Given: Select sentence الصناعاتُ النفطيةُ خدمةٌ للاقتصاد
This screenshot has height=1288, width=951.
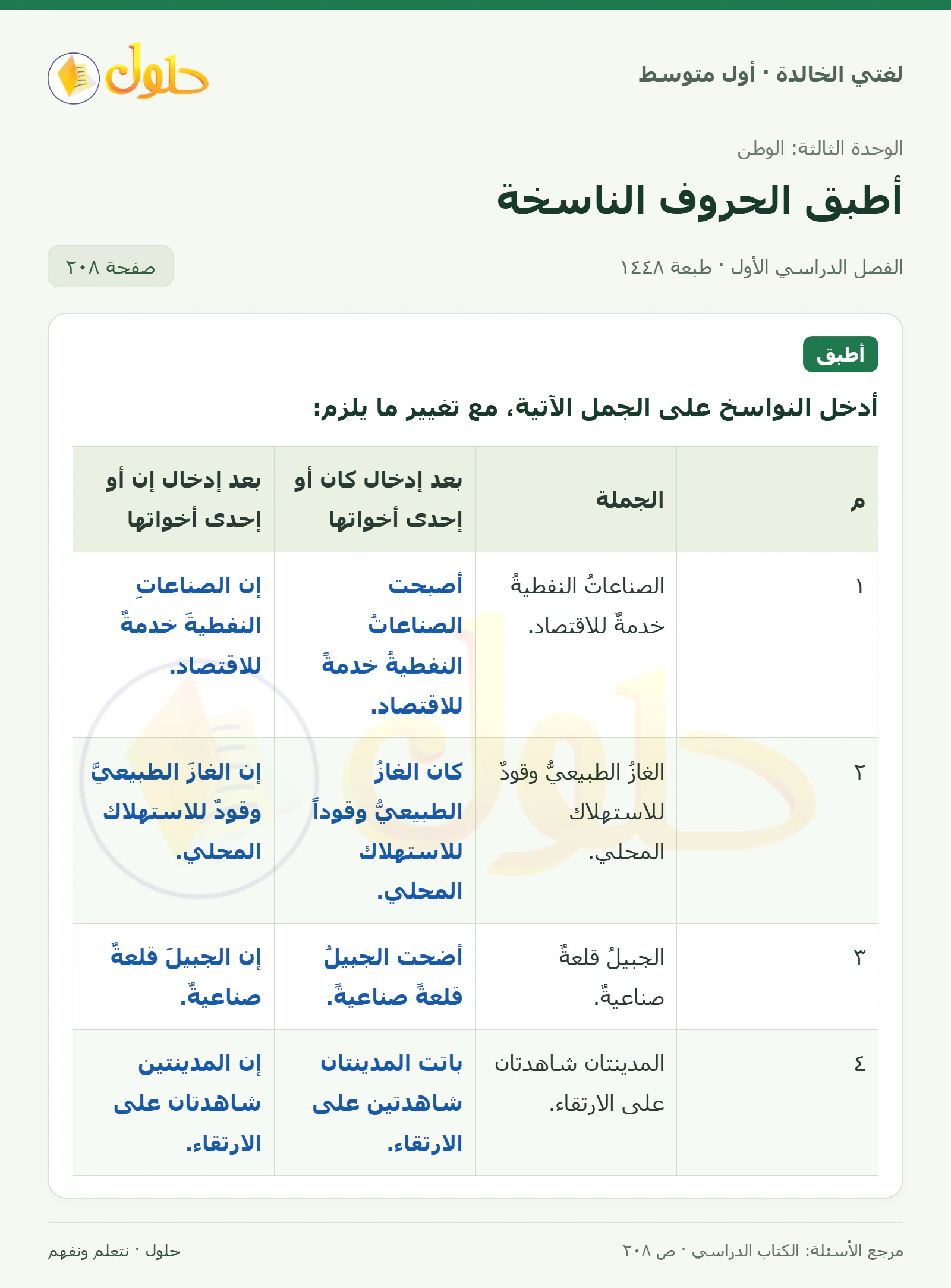Looking at the screenshot, I should tap(588, 606).
